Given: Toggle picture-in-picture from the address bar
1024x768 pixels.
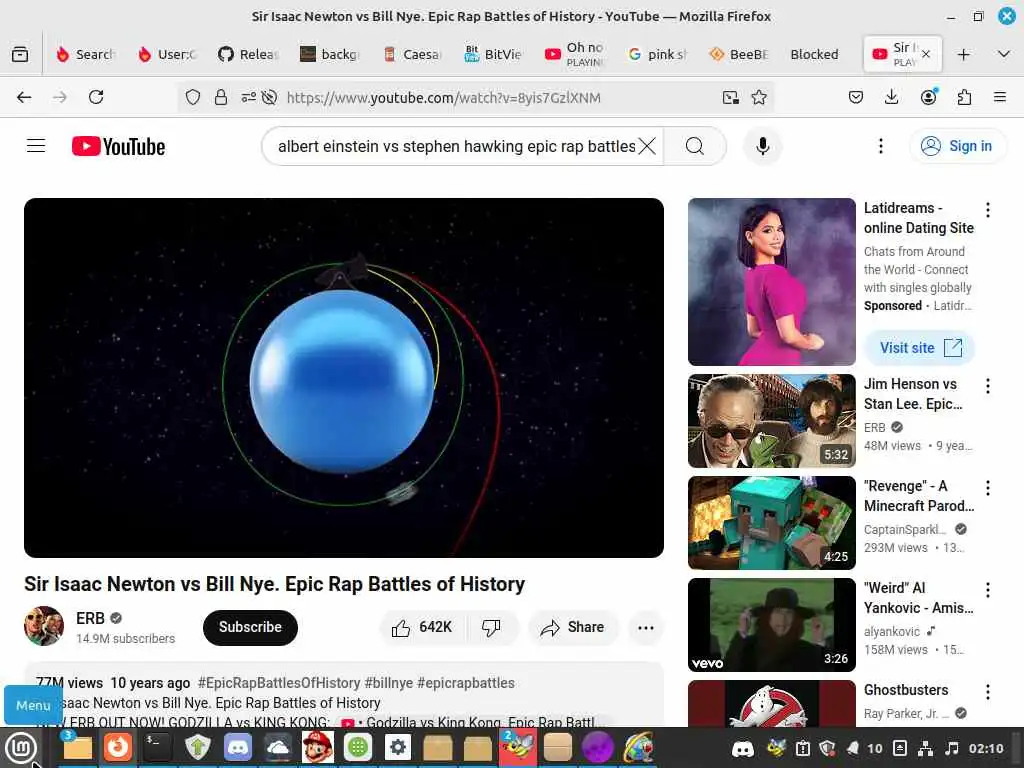Looking at the screenshot, I should tap(731, 97).
